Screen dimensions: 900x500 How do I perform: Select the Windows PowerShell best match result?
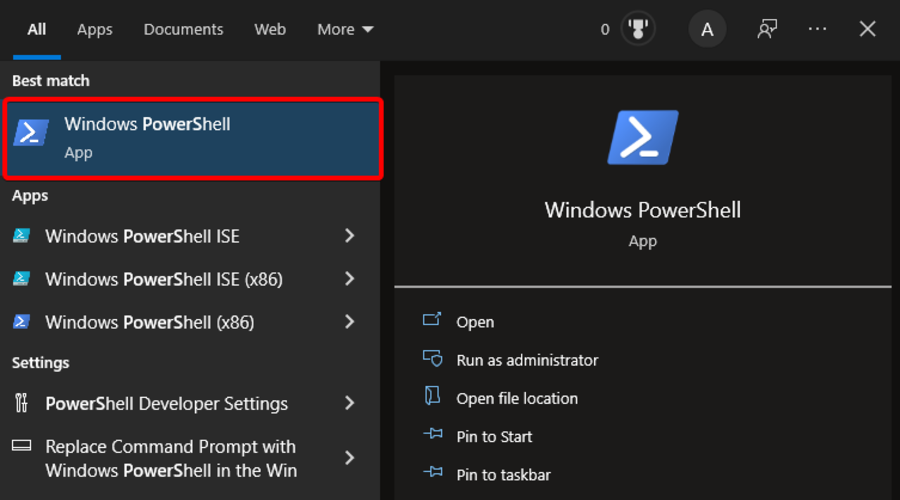(x=195, y=138)
